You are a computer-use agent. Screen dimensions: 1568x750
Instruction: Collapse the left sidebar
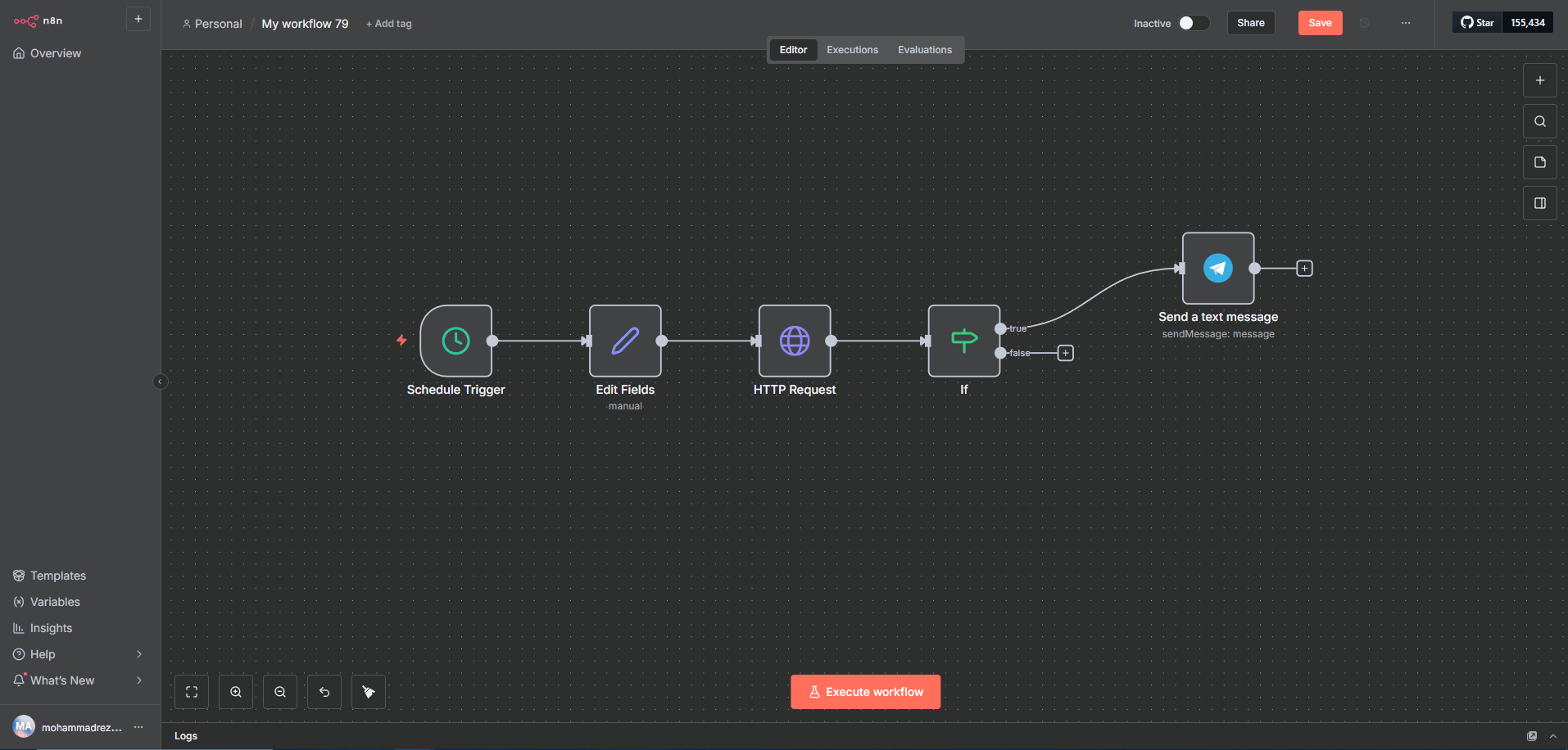coord(161,382)
